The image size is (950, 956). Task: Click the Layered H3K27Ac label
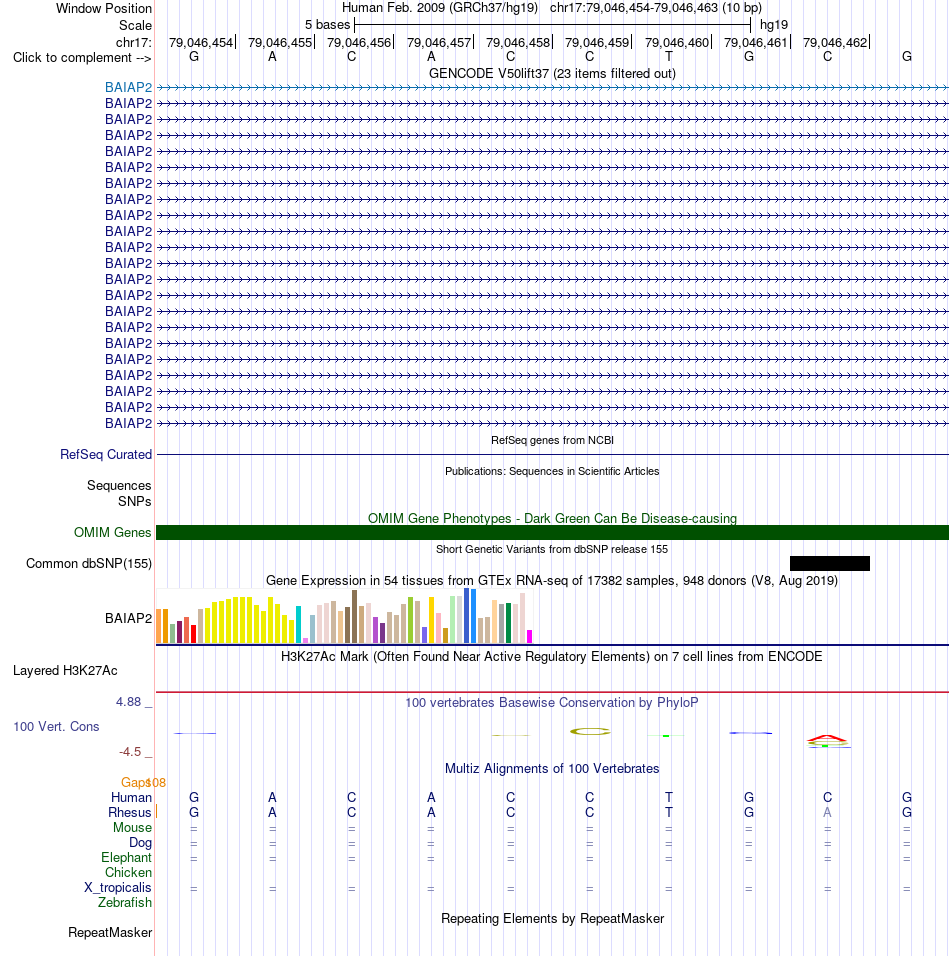[x=65, y=671]
